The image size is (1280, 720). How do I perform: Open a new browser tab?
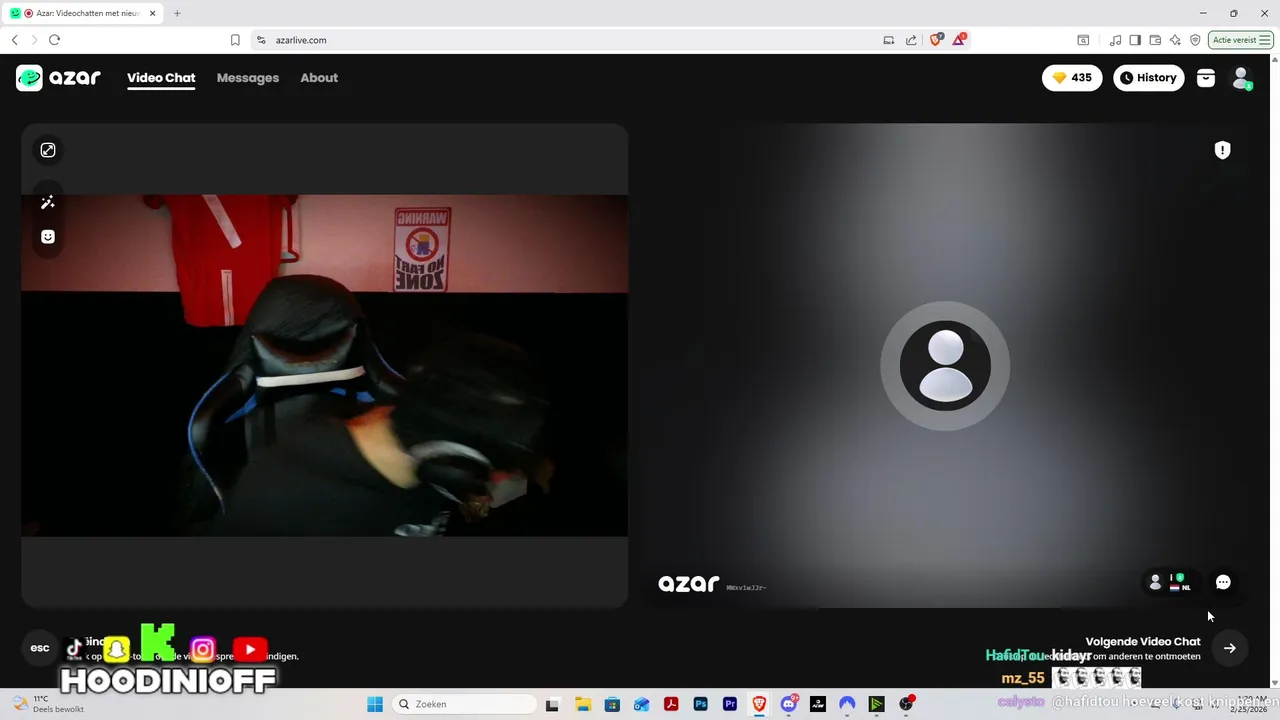tap(177, 13)
